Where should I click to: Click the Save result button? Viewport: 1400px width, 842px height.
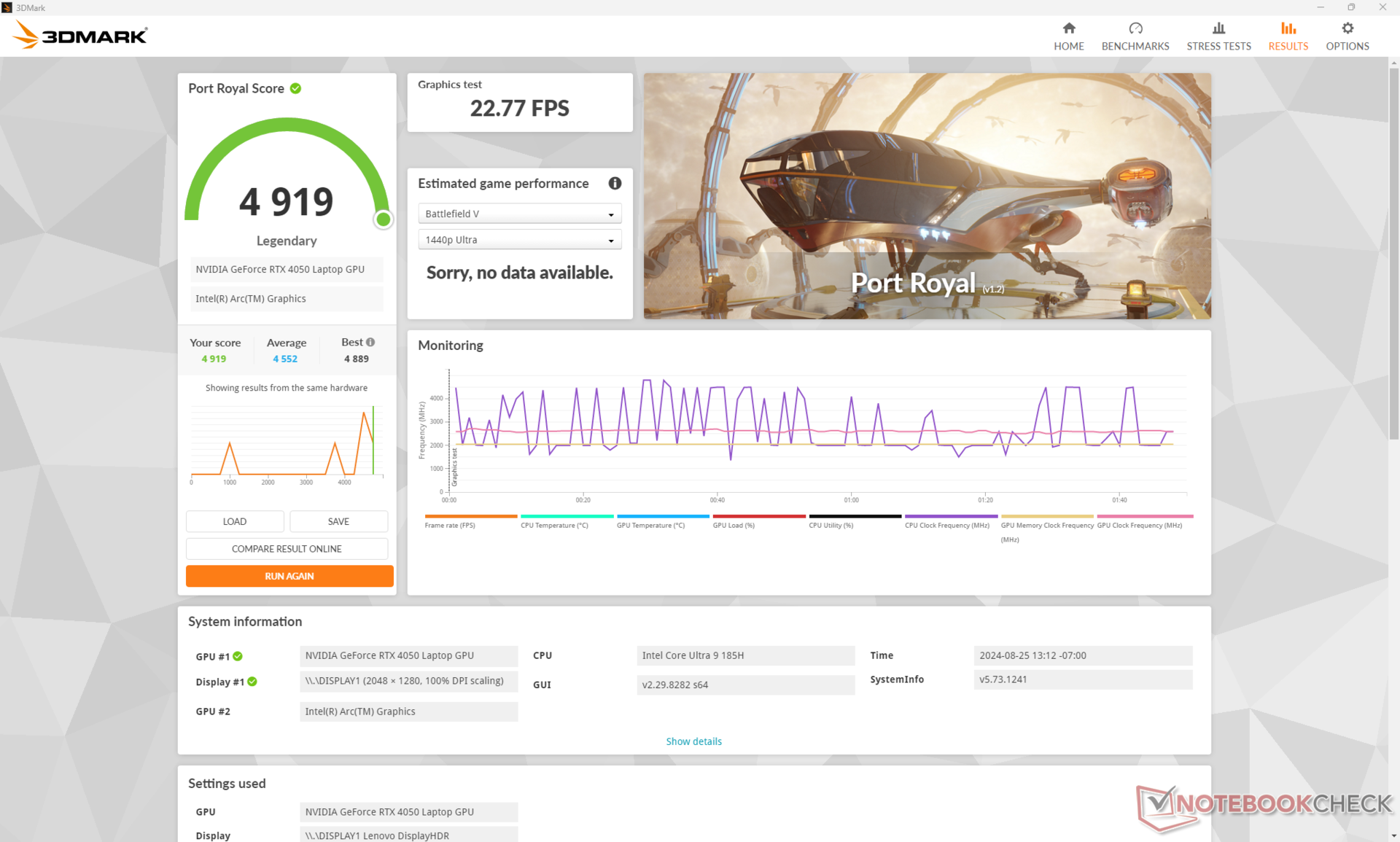point(338,521)
